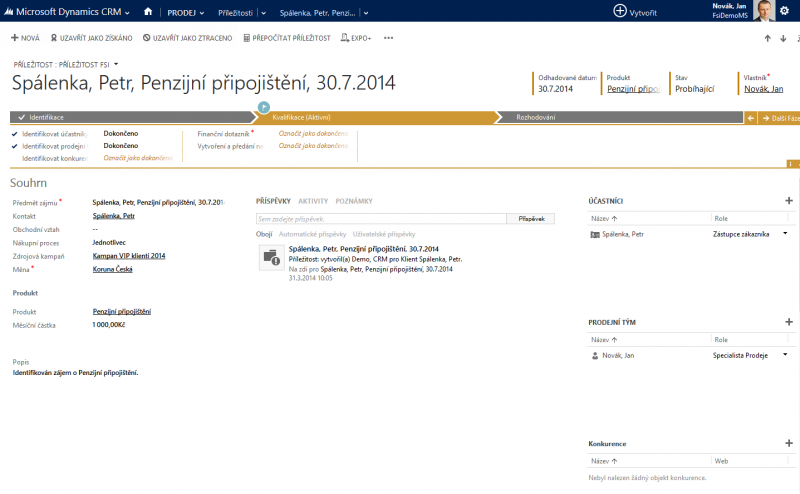Image resolution: width=800 pixels, height=494 pixels.
Task: Click Příležitosti in the navigation bar
Action: coord(235,13)
